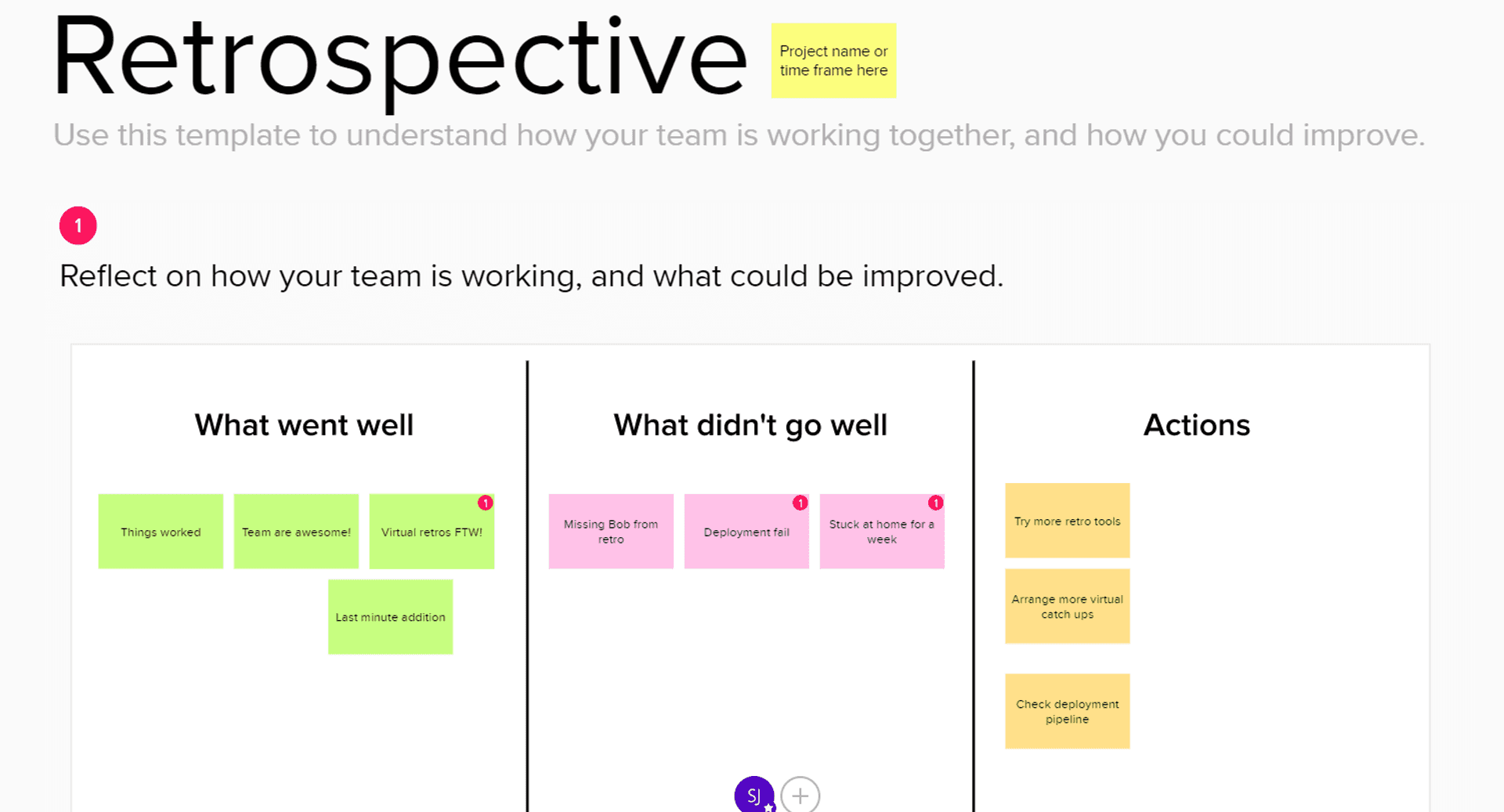
Task: Click the What went well heading
Action: point(304,425)
